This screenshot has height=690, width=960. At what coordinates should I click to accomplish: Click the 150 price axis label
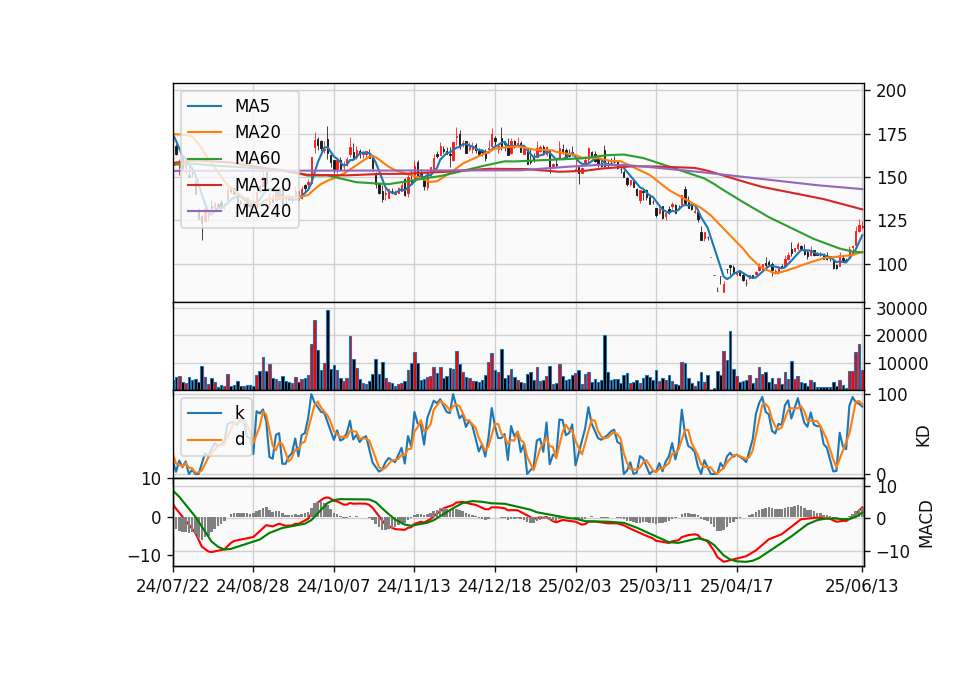pos(891,178)
